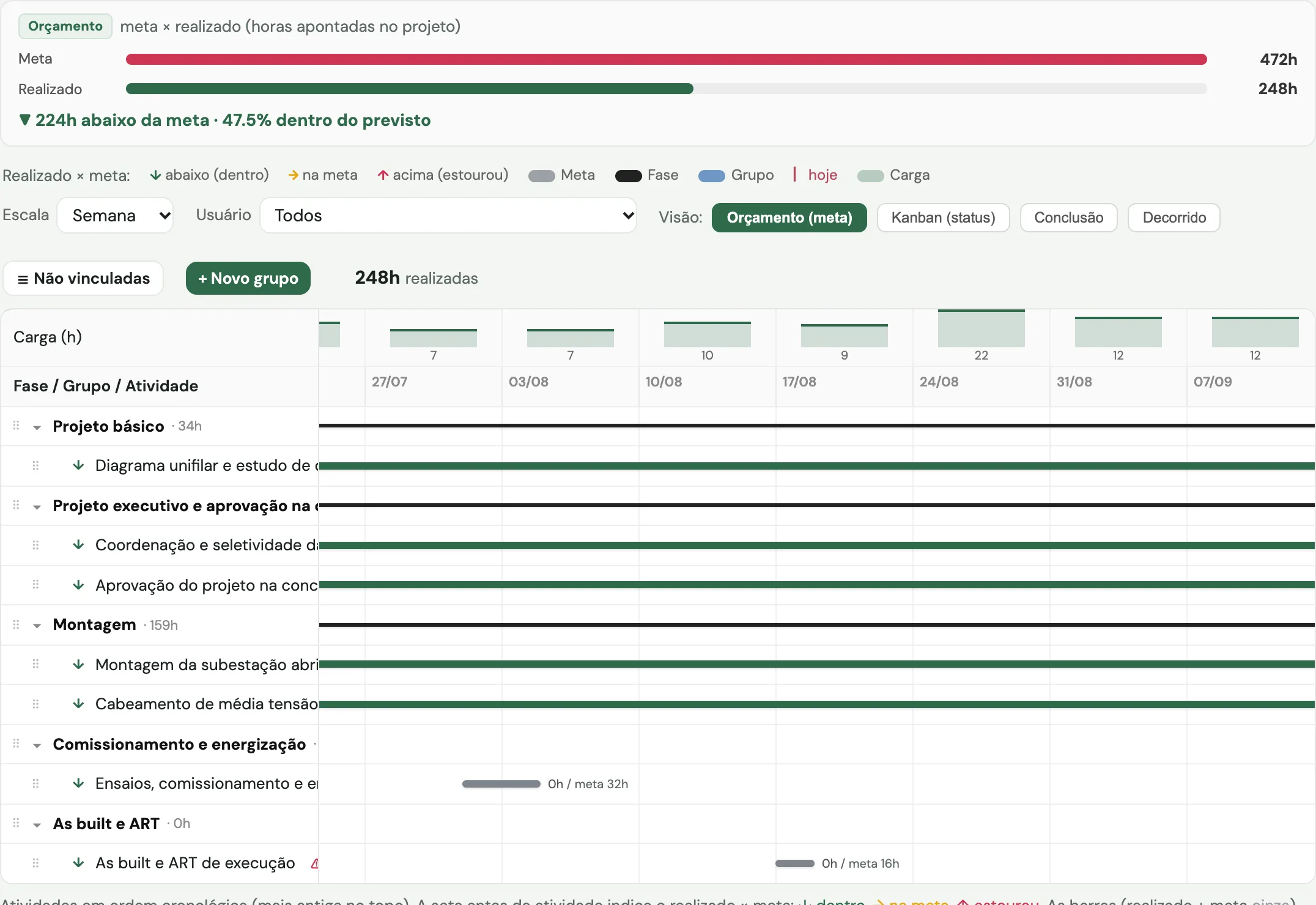Click drag handle of Montagem da subestação row
Image resolution: width=1316 pixels, height=905 pixels.
(x=35, y=664)
